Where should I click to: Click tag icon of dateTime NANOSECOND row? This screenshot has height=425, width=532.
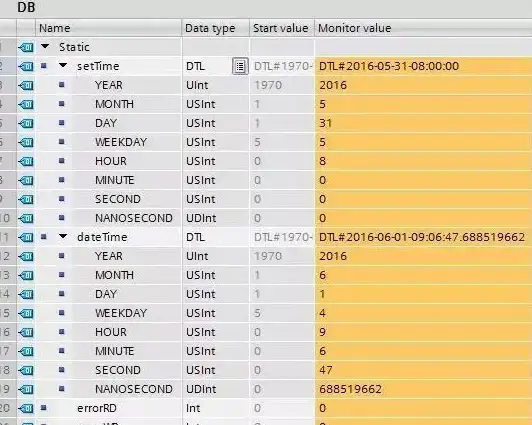[x=26, y=389]
